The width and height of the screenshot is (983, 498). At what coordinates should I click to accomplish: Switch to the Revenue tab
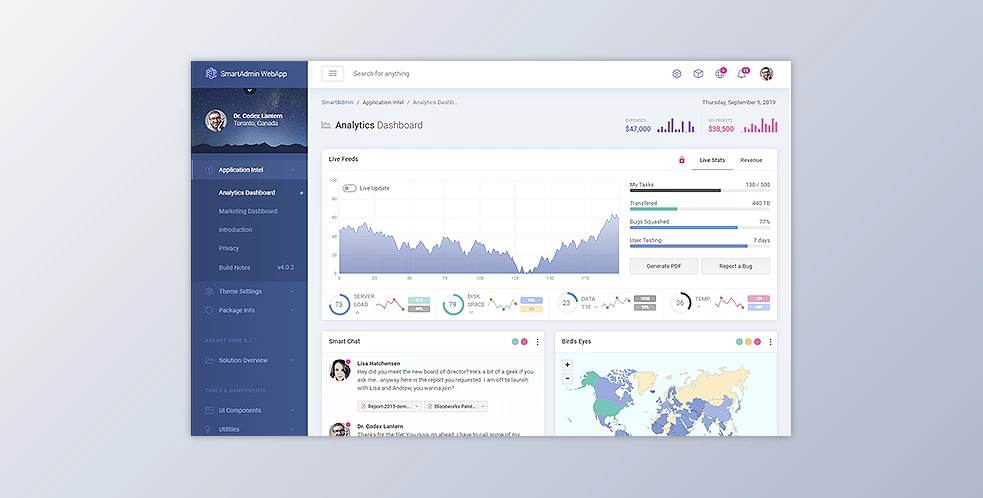click(x=751, y=160)
